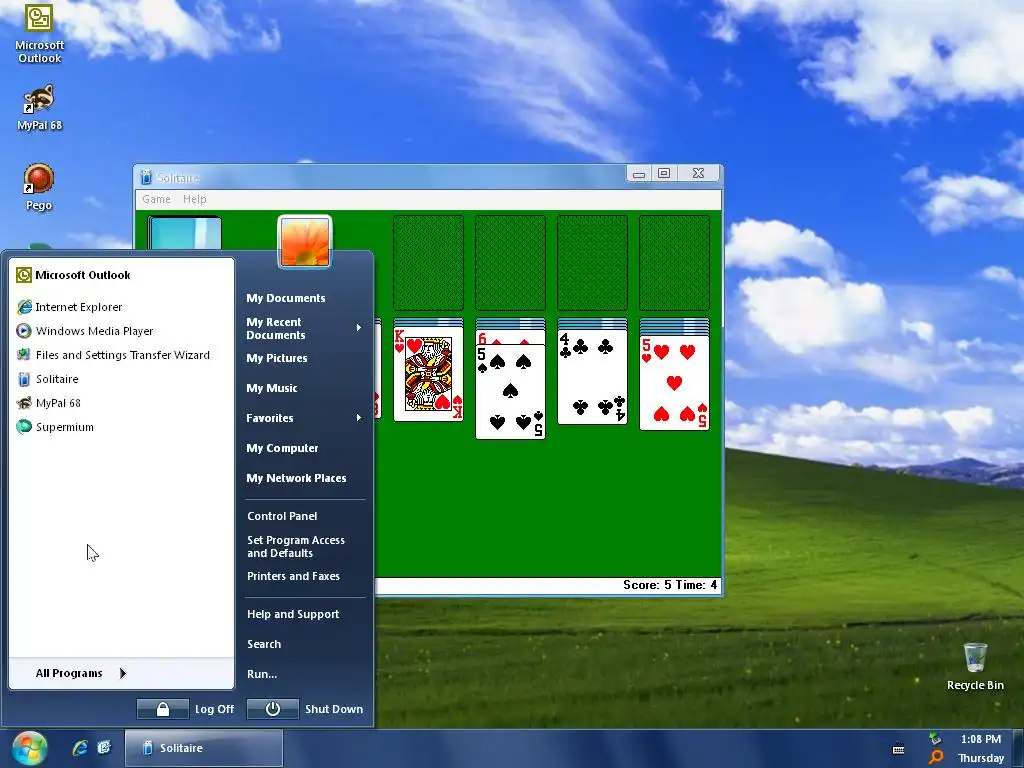Expand My Recent Documents submenu
1024x768 pixels.
click(304, 328)
